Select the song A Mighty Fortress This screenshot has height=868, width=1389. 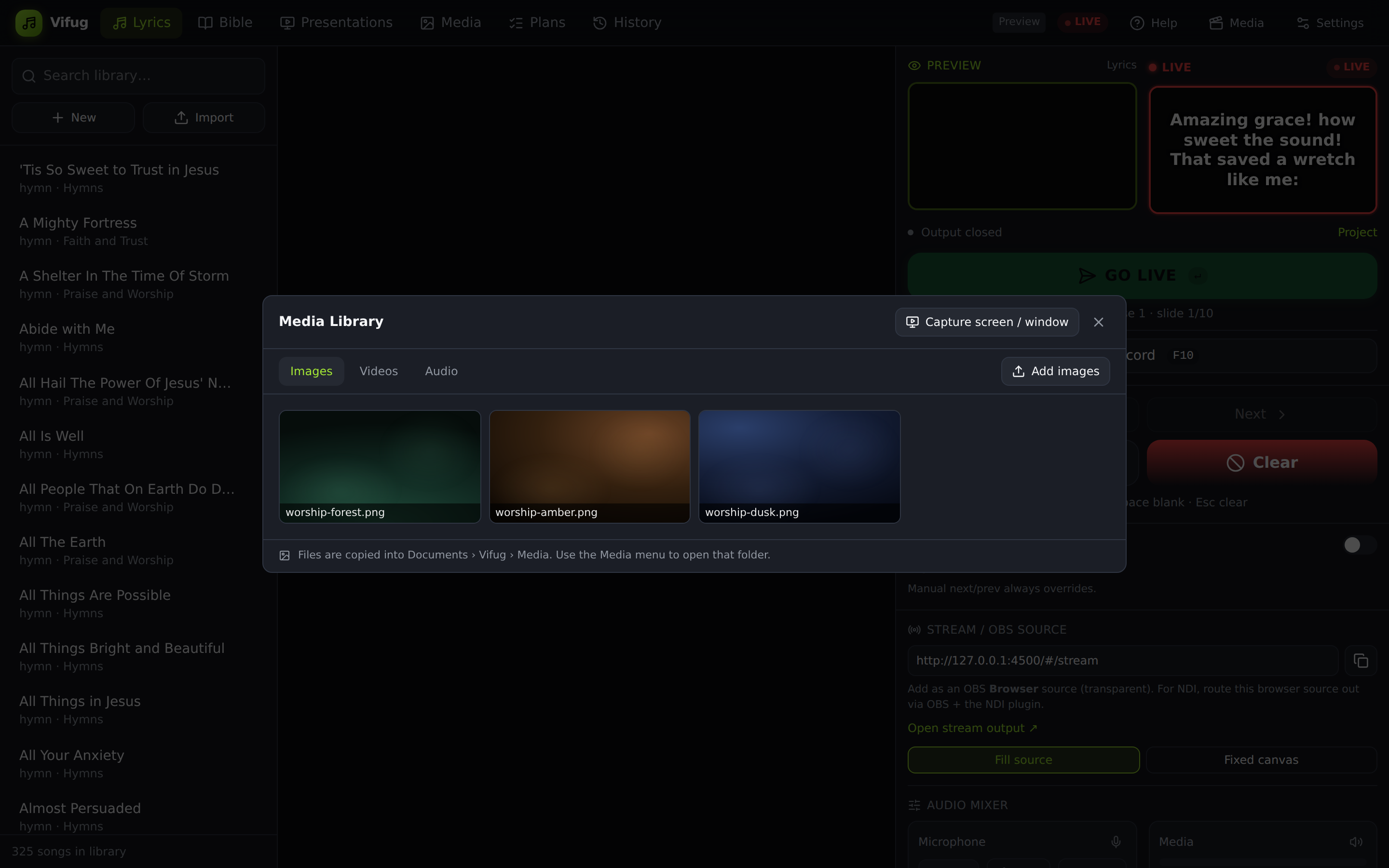point(138,231)
